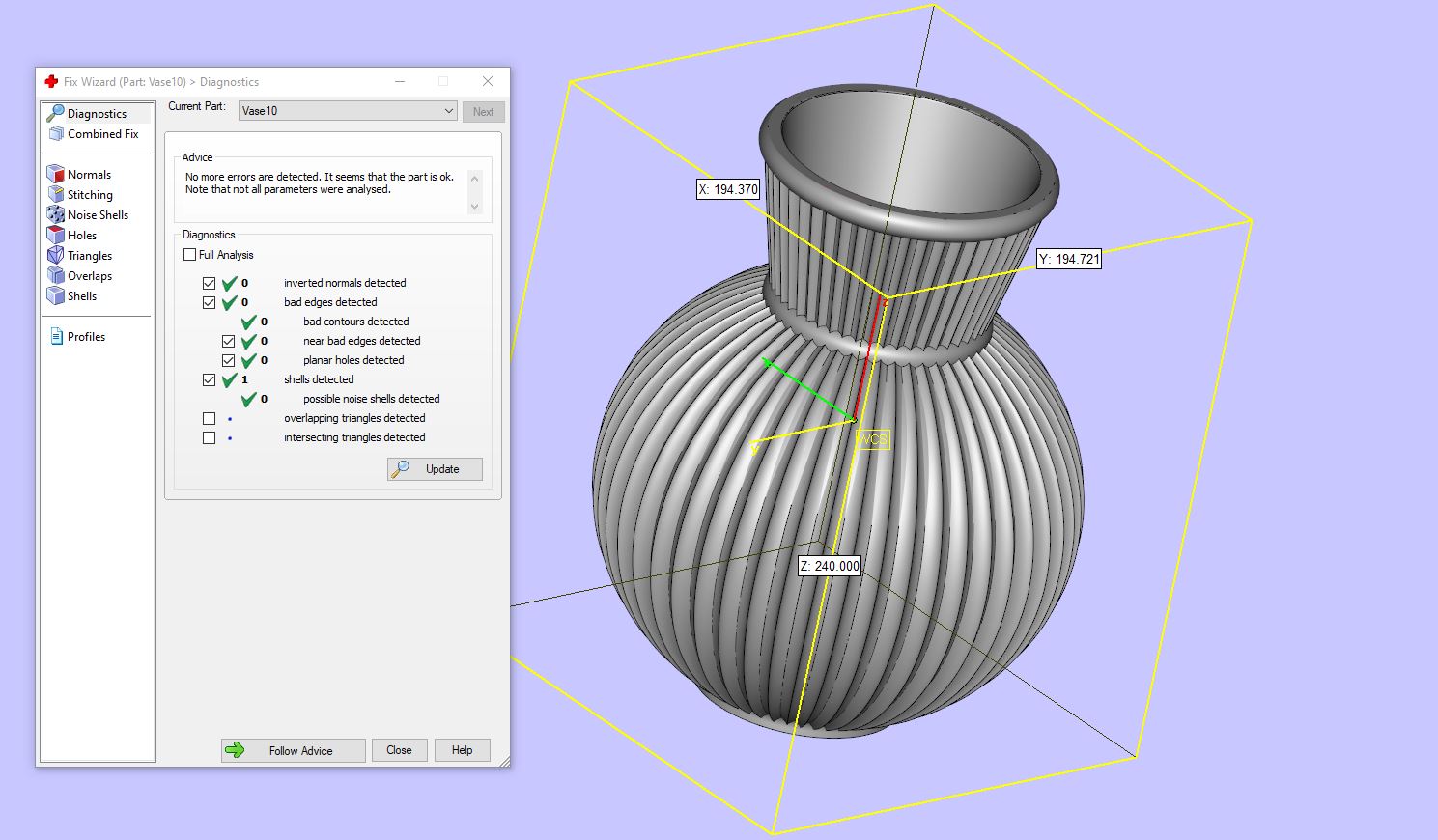Open the Normals fix page icon
Viewport: 1438px width, 840px height.
(56, 175)
